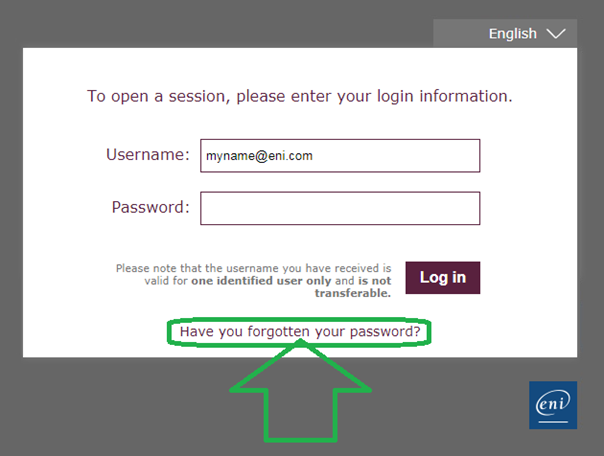Click the green upward arrow annotation
Viewport: 604px width, 456px height.
[x=300, y=392]
